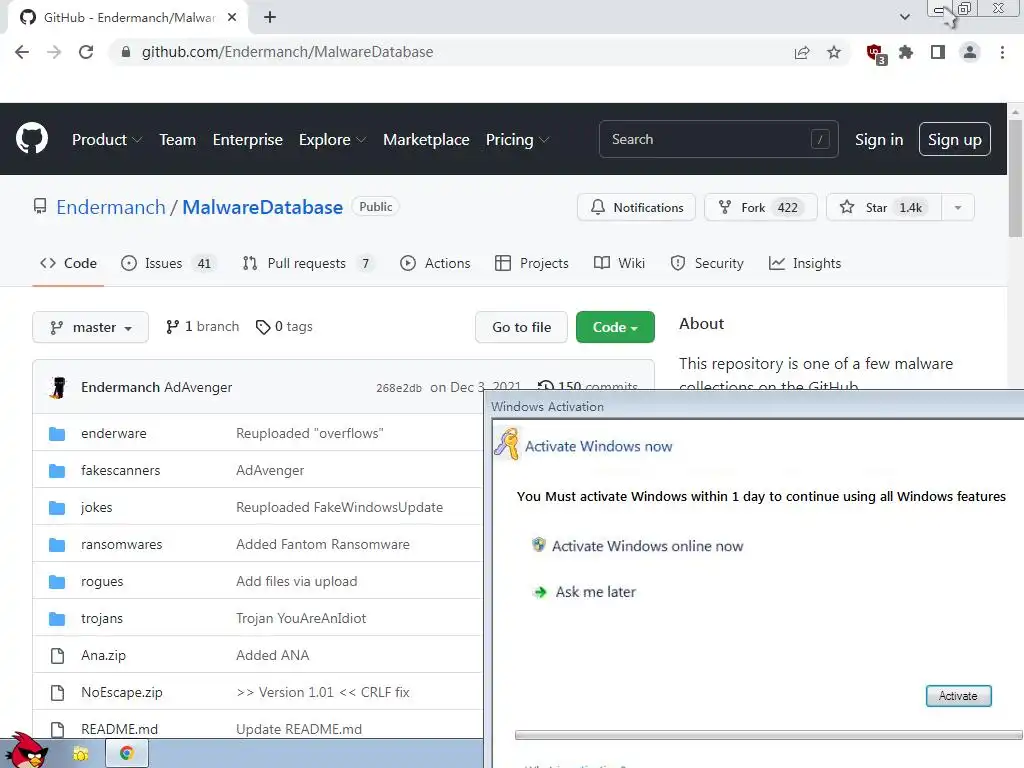Click the green arrow beside Ask me later
This screenshot has height=768, width=1024.
540,592
